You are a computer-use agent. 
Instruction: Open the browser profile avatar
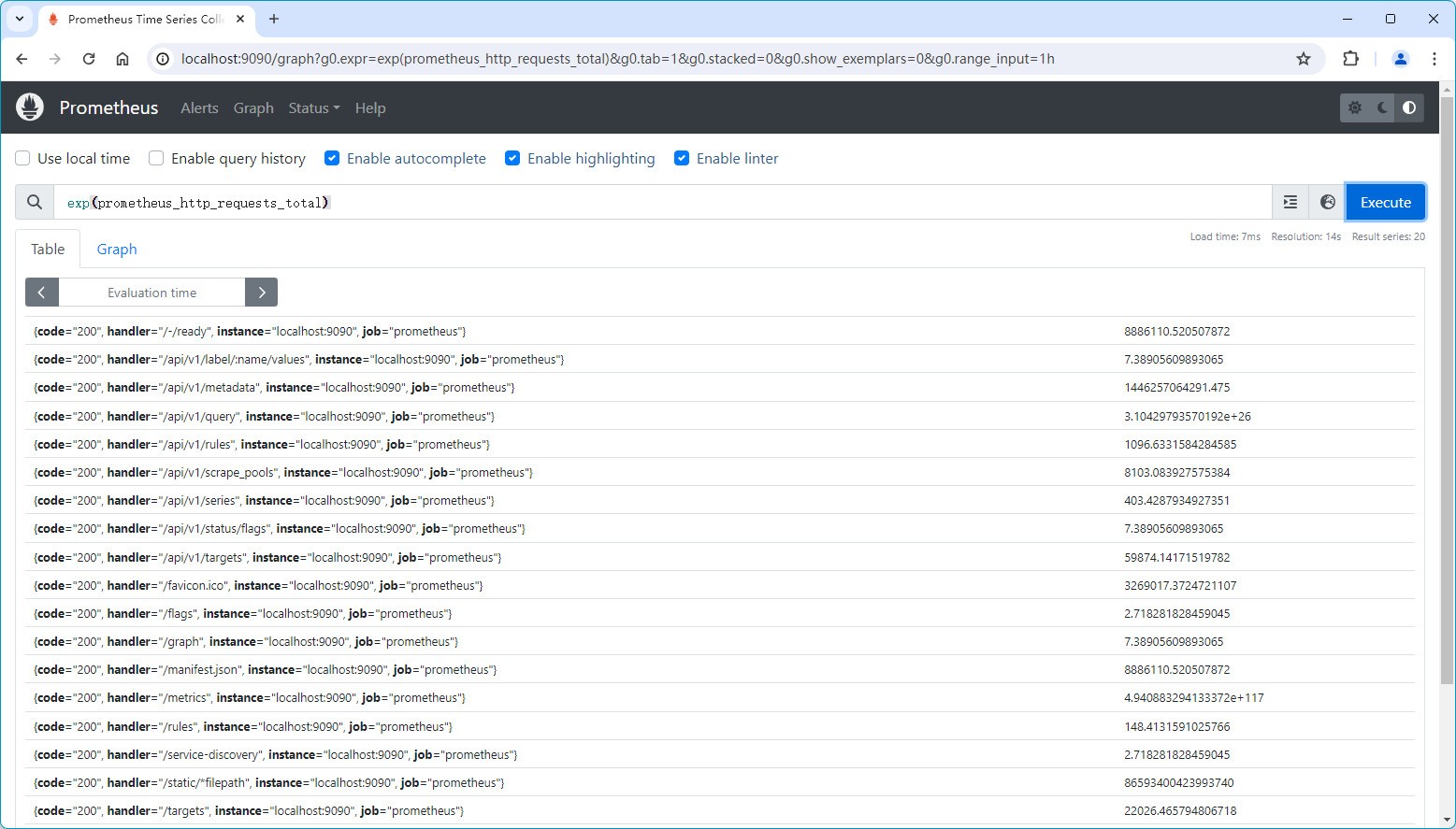(x=1400, y=59)
